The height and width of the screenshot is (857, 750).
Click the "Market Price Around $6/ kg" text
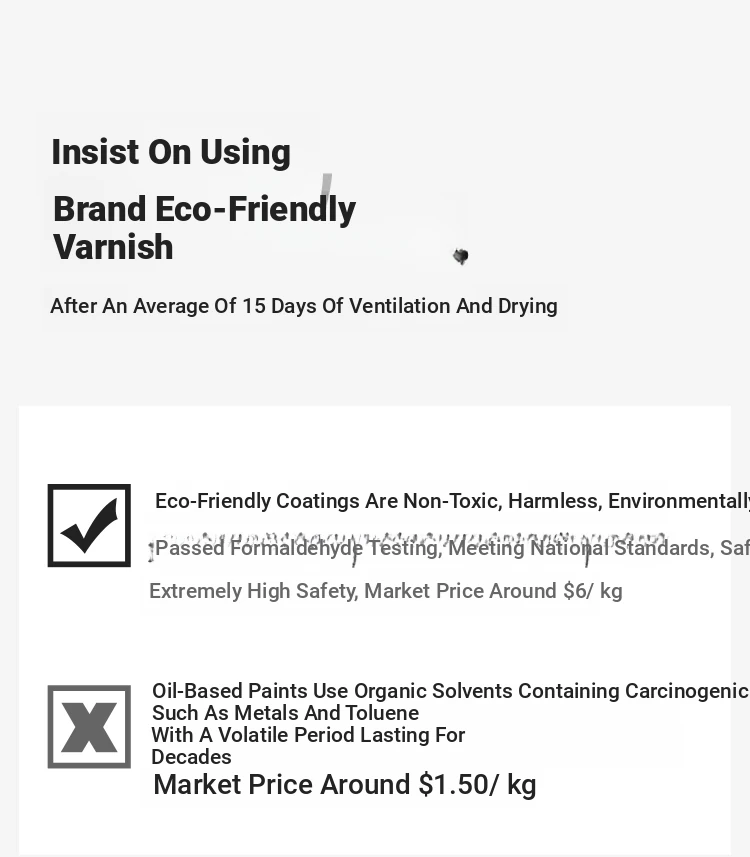(493, 591)
